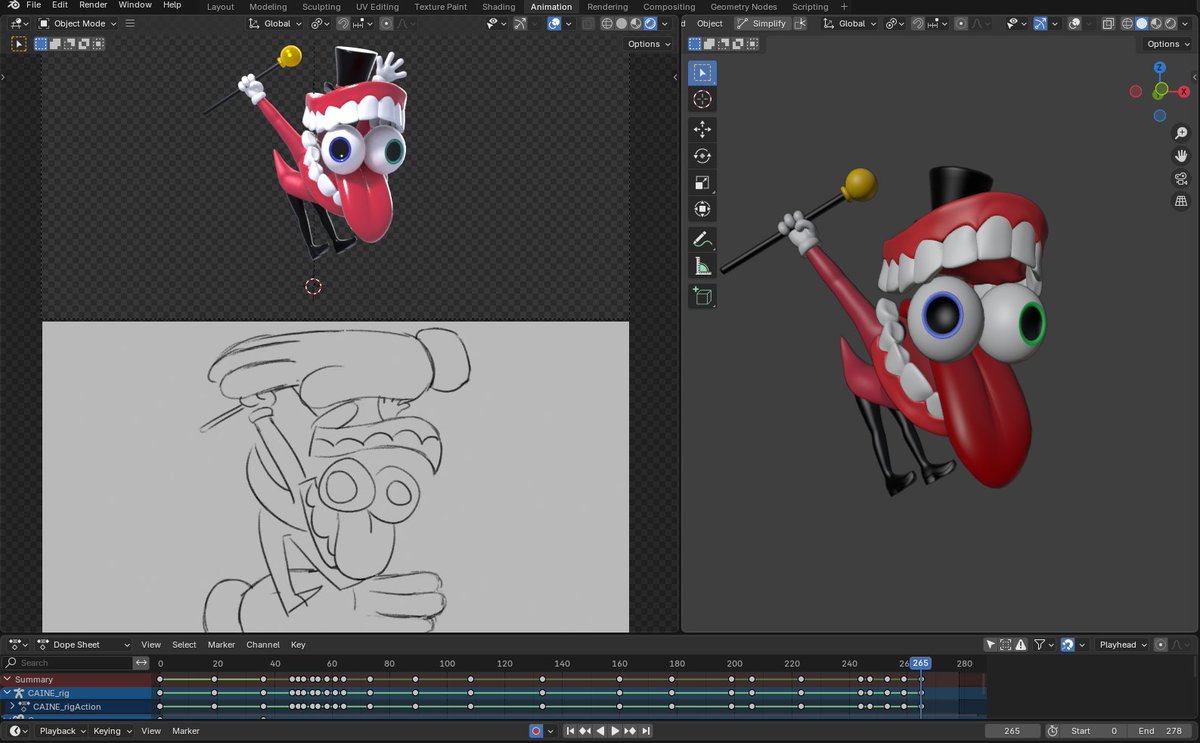Switch right viewport to material preview shading

pos(1156,23)
